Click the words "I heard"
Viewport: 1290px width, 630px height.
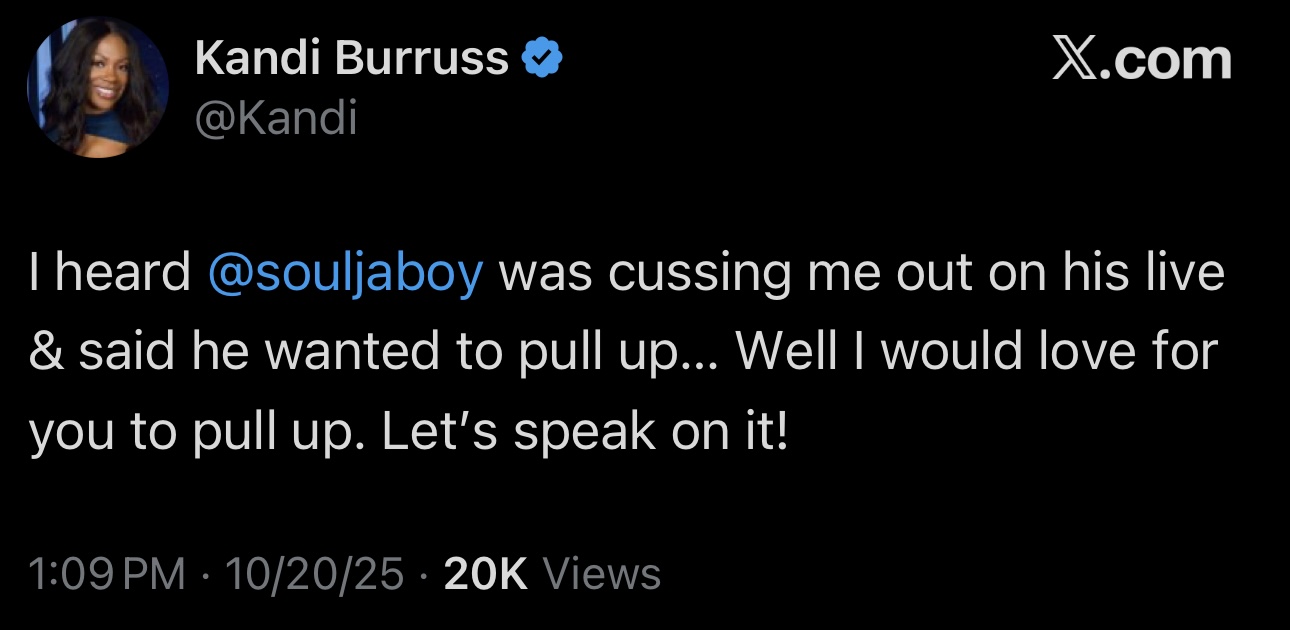click(x=109, y=274)
